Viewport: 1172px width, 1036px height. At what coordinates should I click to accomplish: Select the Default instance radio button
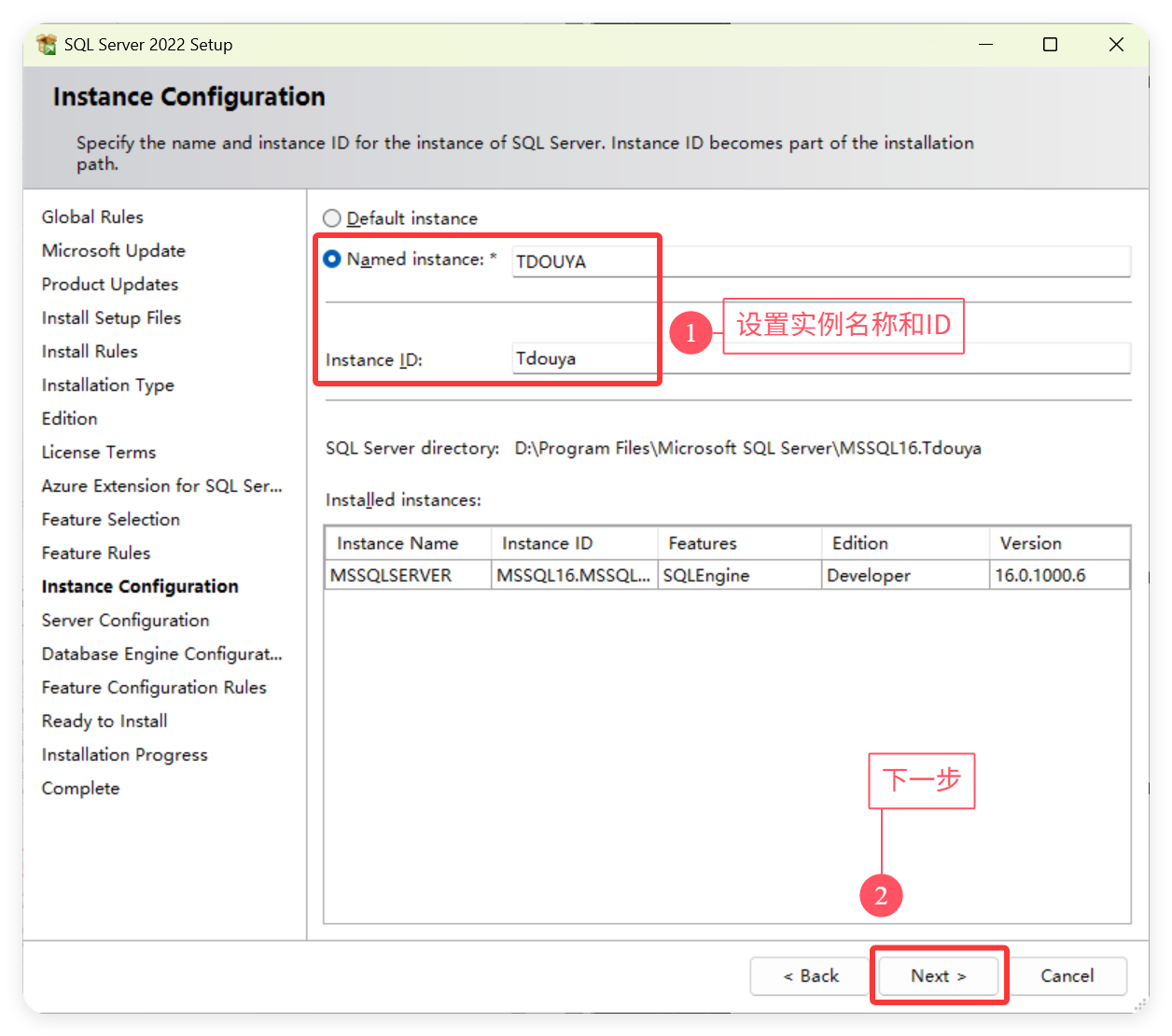tap(332, 218)
